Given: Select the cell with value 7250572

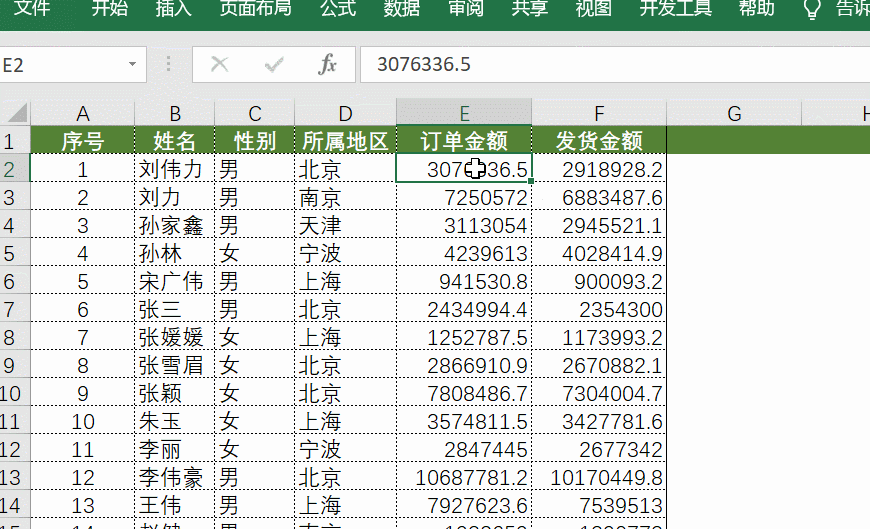Looking at the screenshot, I should click(x=464, y=197).
